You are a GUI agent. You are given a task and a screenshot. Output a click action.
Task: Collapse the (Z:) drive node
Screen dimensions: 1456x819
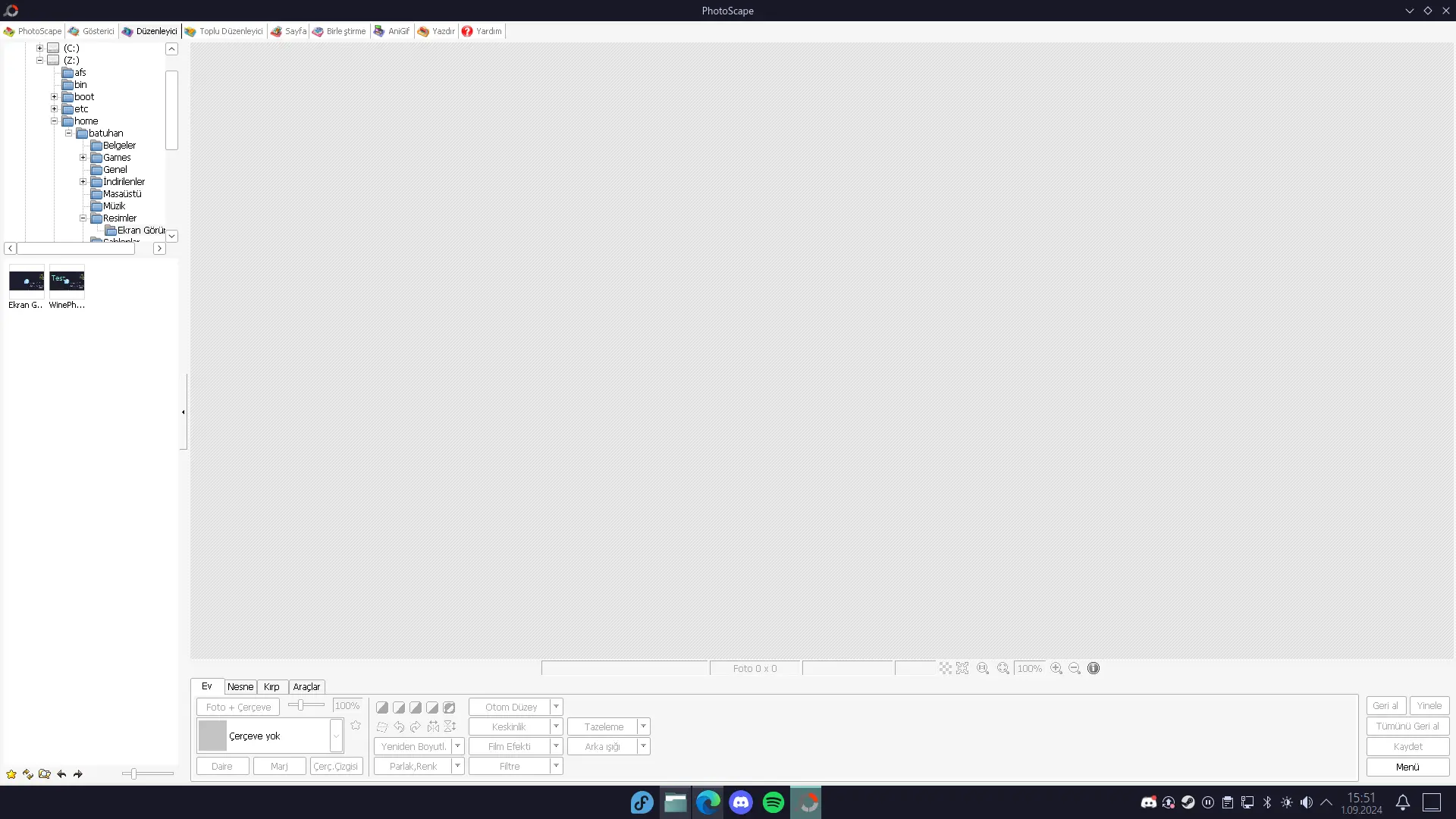coord(39,60)
